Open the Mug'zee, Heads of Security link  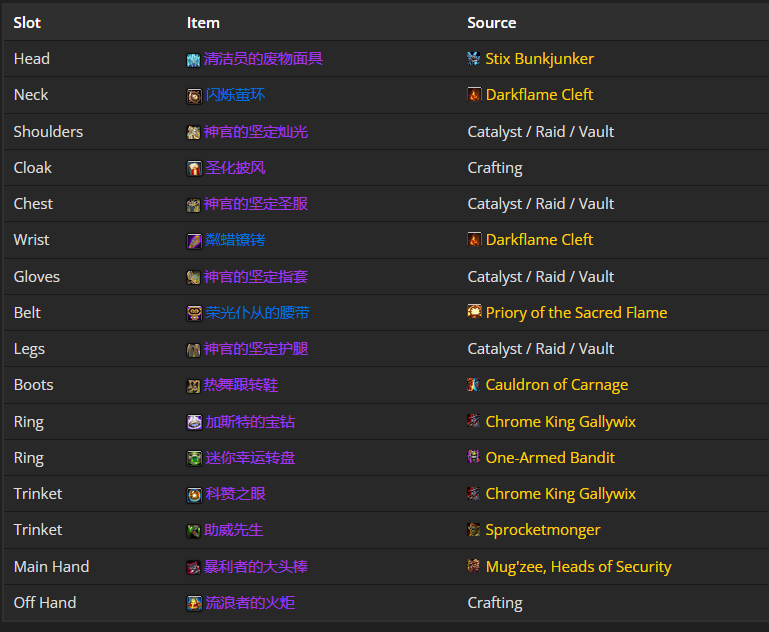578,567
